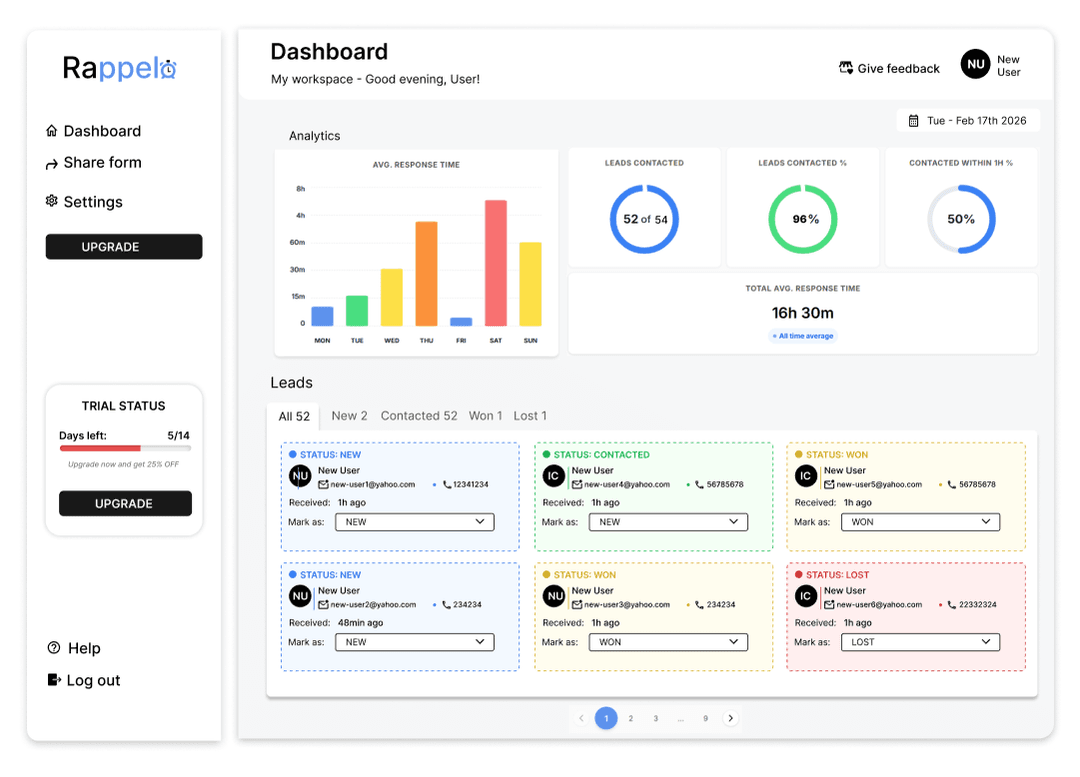Switch to the Contacted 52 tab
The height and width of the screenshot is (777, 1080).
point(418,416)
